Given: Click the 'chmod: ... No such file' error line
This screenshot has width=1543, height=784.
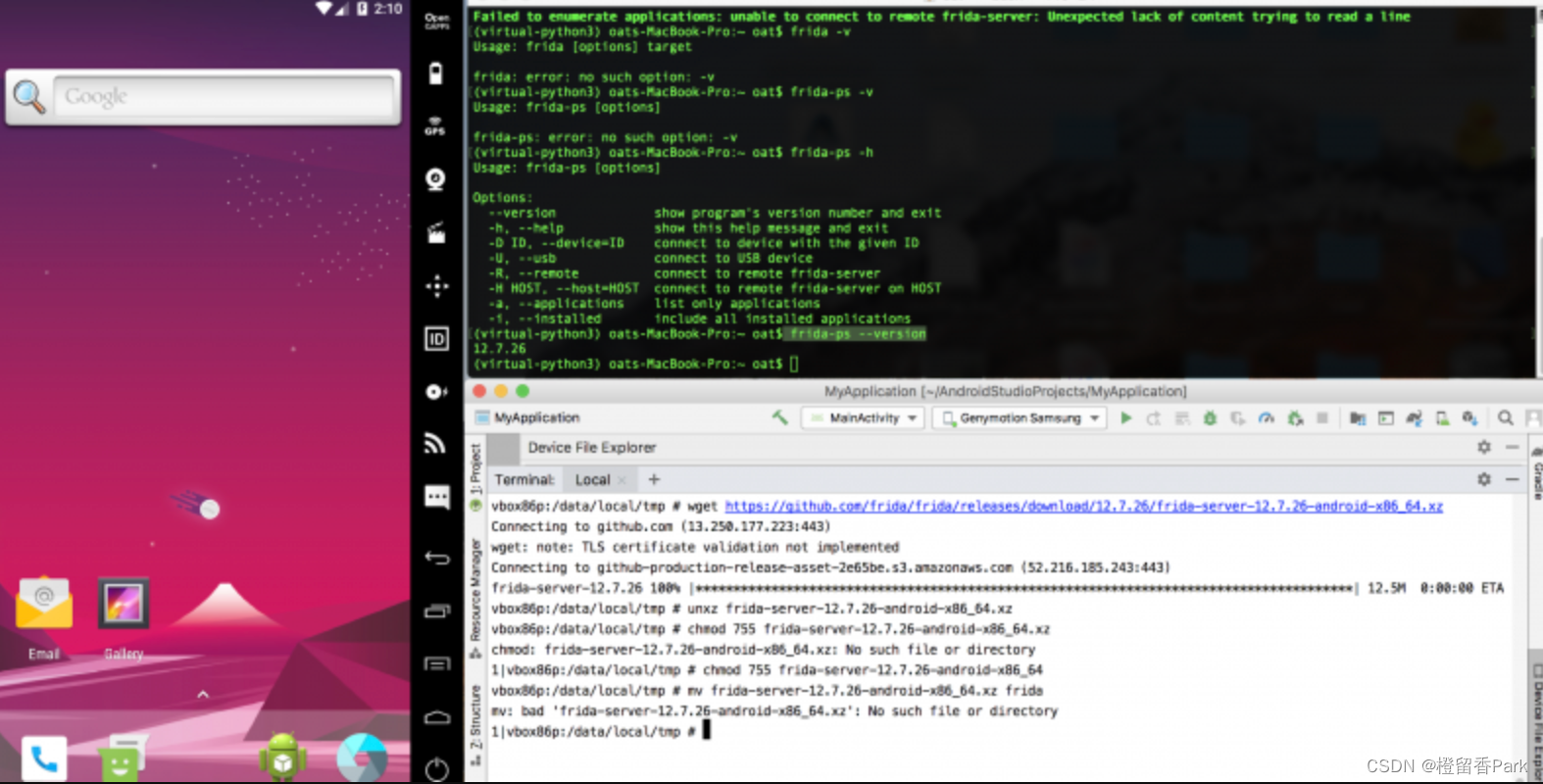Looking at the screenshot, I should point(763,649).
